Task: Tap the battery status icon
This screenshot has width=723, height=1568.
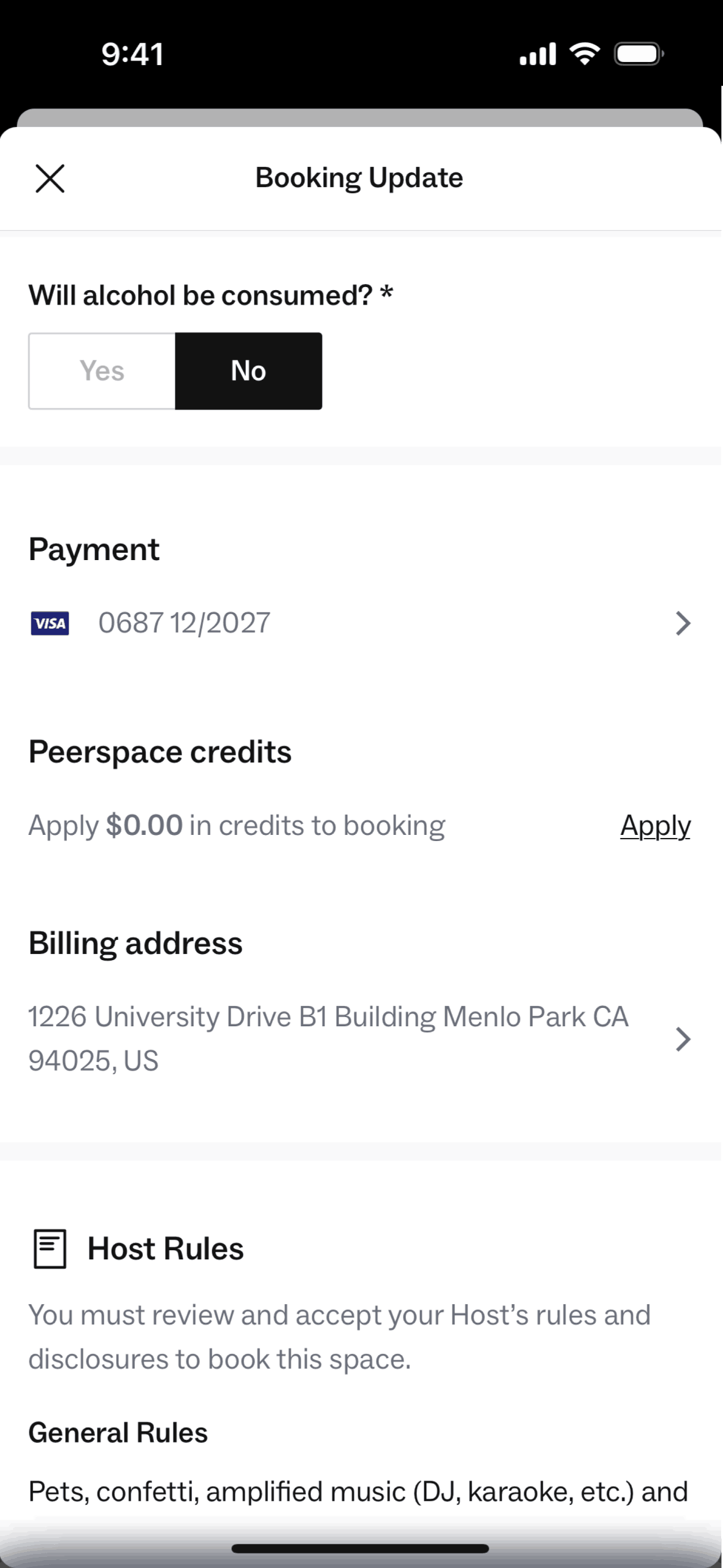Action: (638, 54)
